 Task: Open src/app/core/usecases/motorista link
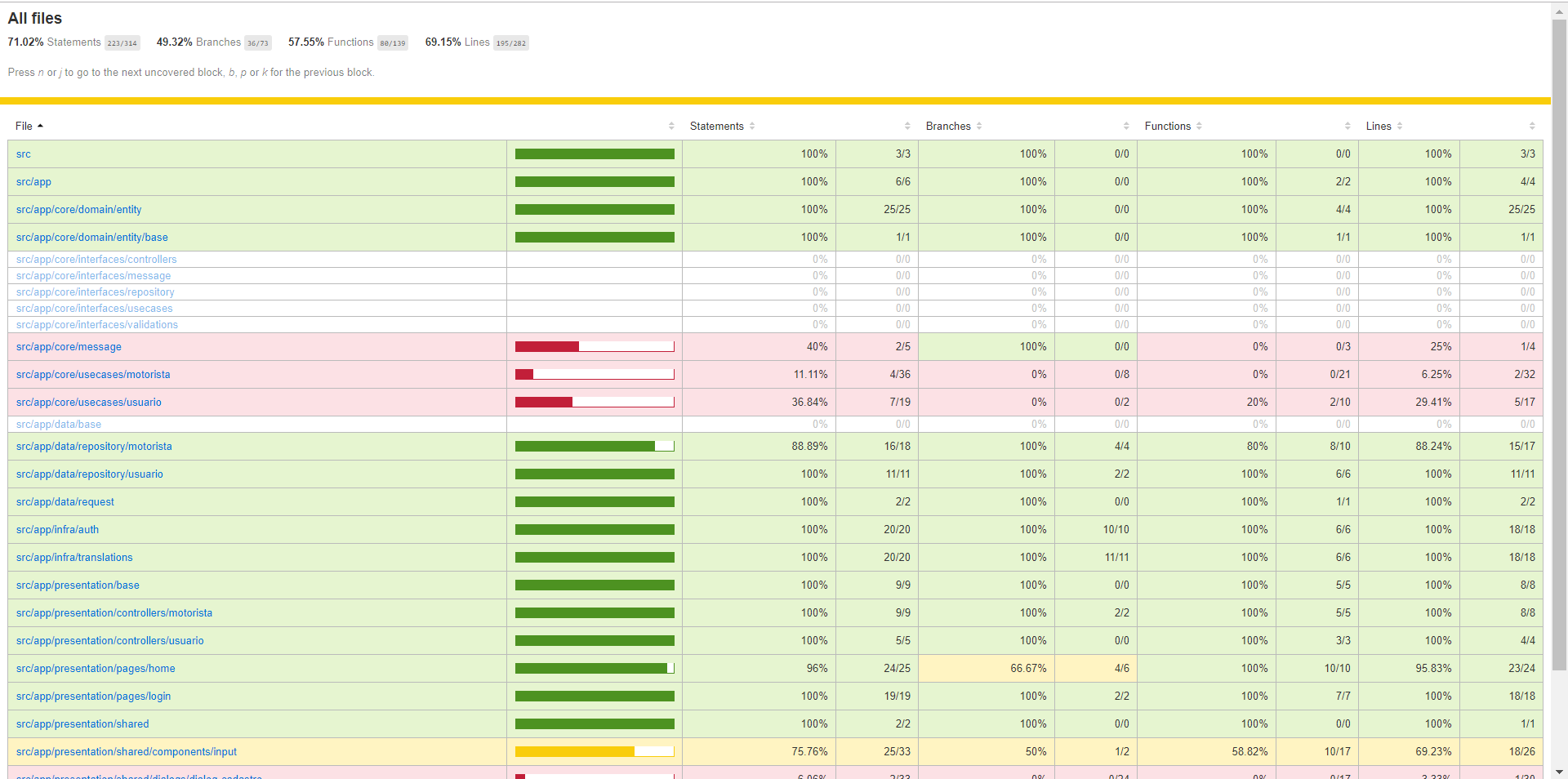93,374
